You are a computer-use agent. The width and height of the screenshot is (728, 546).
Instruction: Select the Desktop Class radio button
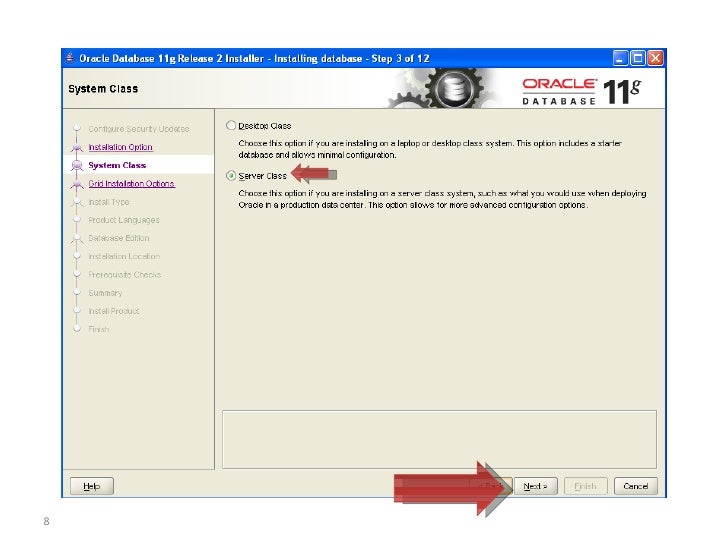(231, 125)
